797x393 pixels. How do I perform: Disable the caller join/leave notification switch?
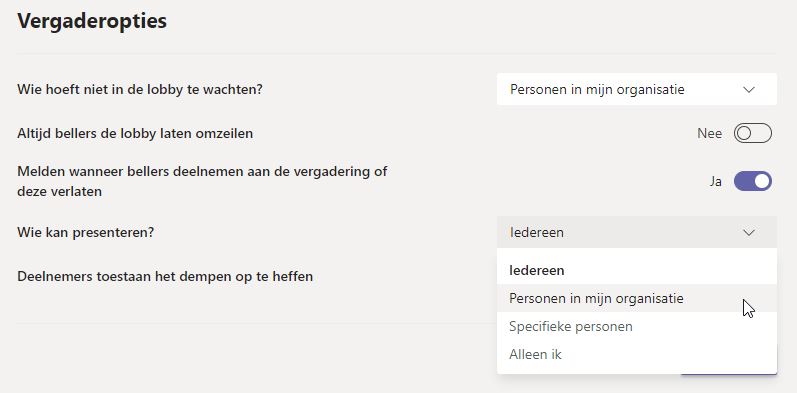coord(752,181)
